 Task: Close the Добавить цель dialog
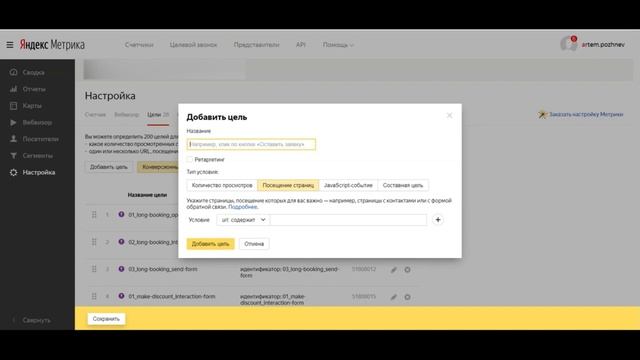(449, 116)
